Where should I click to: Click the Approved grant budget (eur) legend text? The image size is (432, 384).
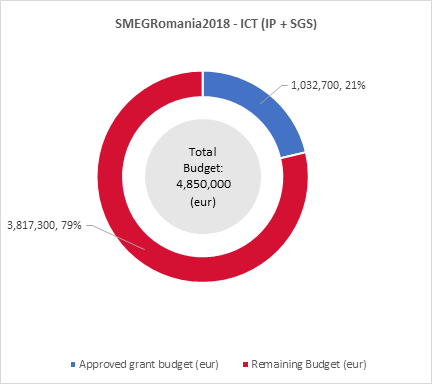click(x=149, y=364)
